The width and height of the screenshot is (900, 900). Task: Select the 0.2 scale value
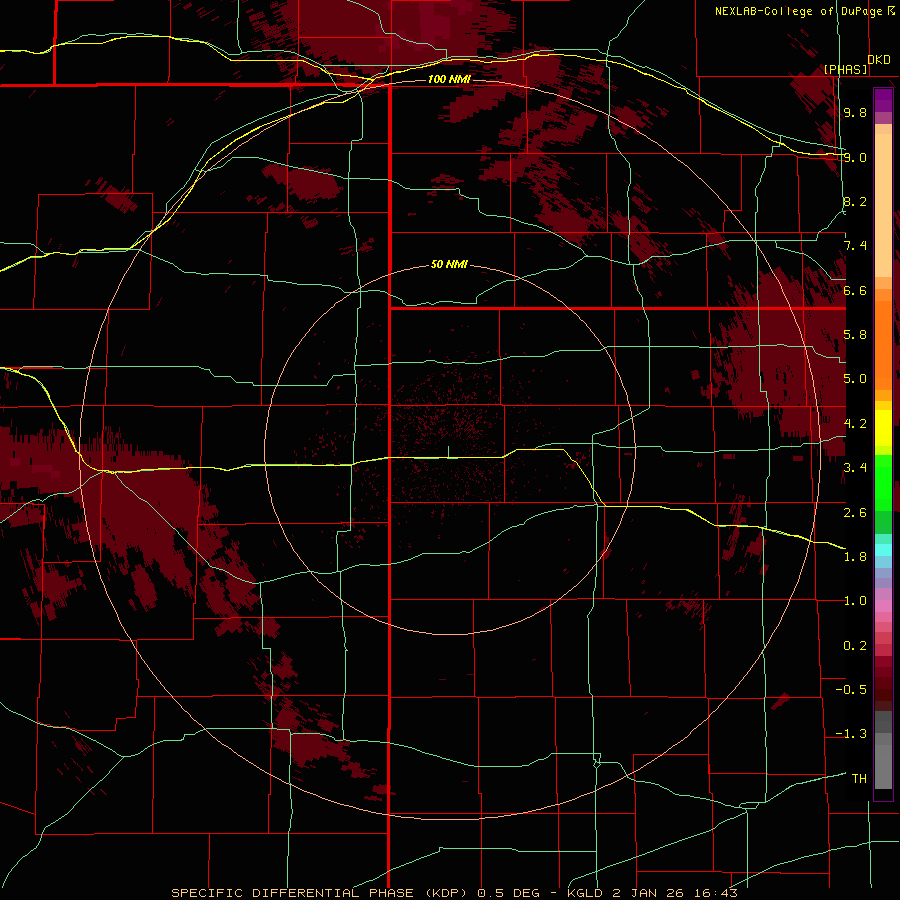tap(855, 646)
